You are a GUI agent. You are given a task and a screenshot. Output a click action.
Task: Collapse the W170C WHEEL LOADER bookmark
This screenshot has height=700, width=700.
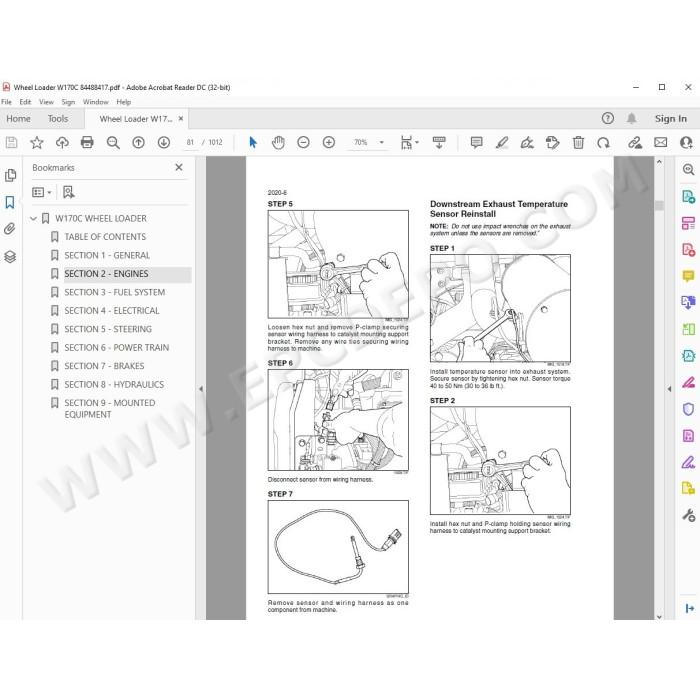point(33,218)
